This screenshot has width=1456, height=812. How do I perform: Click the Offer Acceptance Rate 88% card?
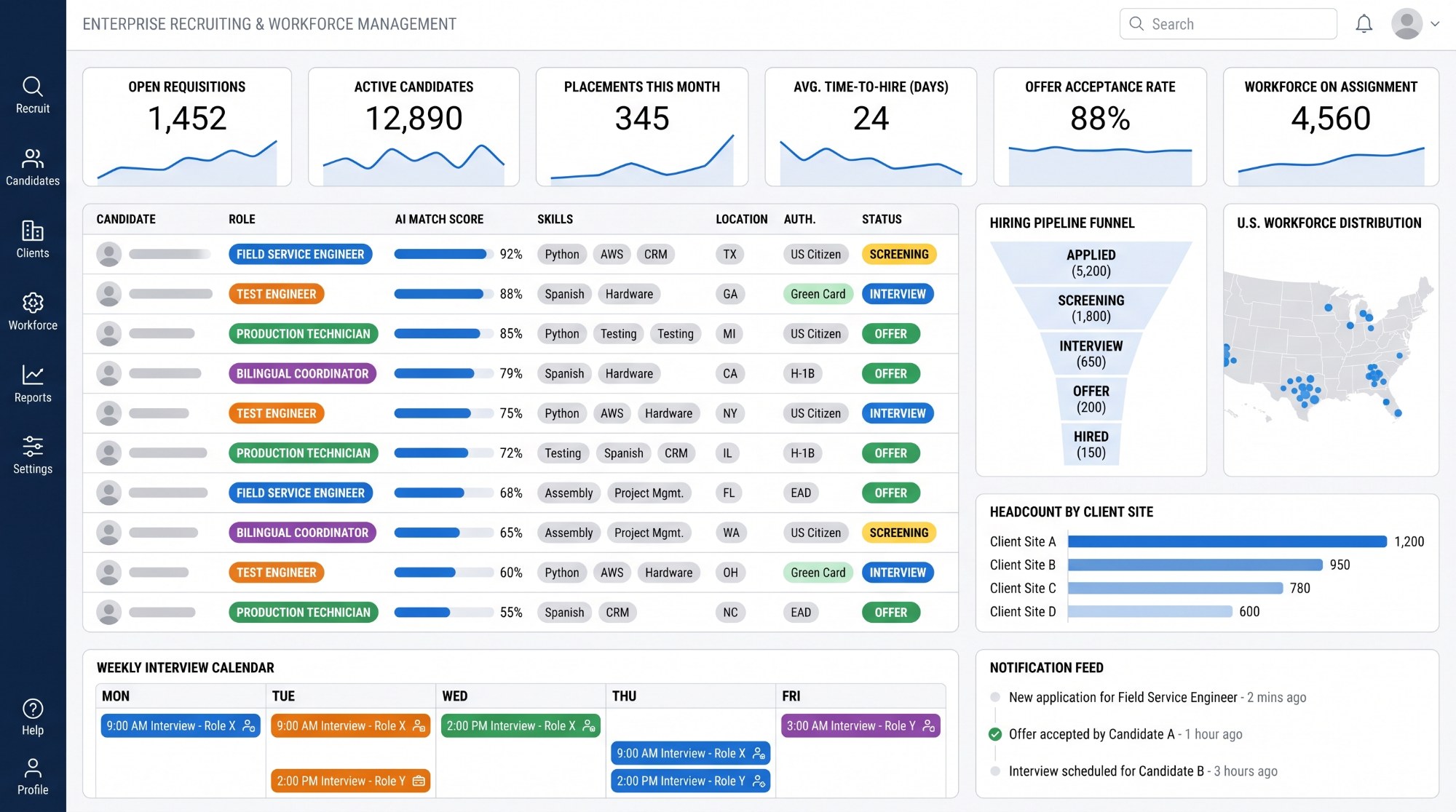[x=1100, y=127]
